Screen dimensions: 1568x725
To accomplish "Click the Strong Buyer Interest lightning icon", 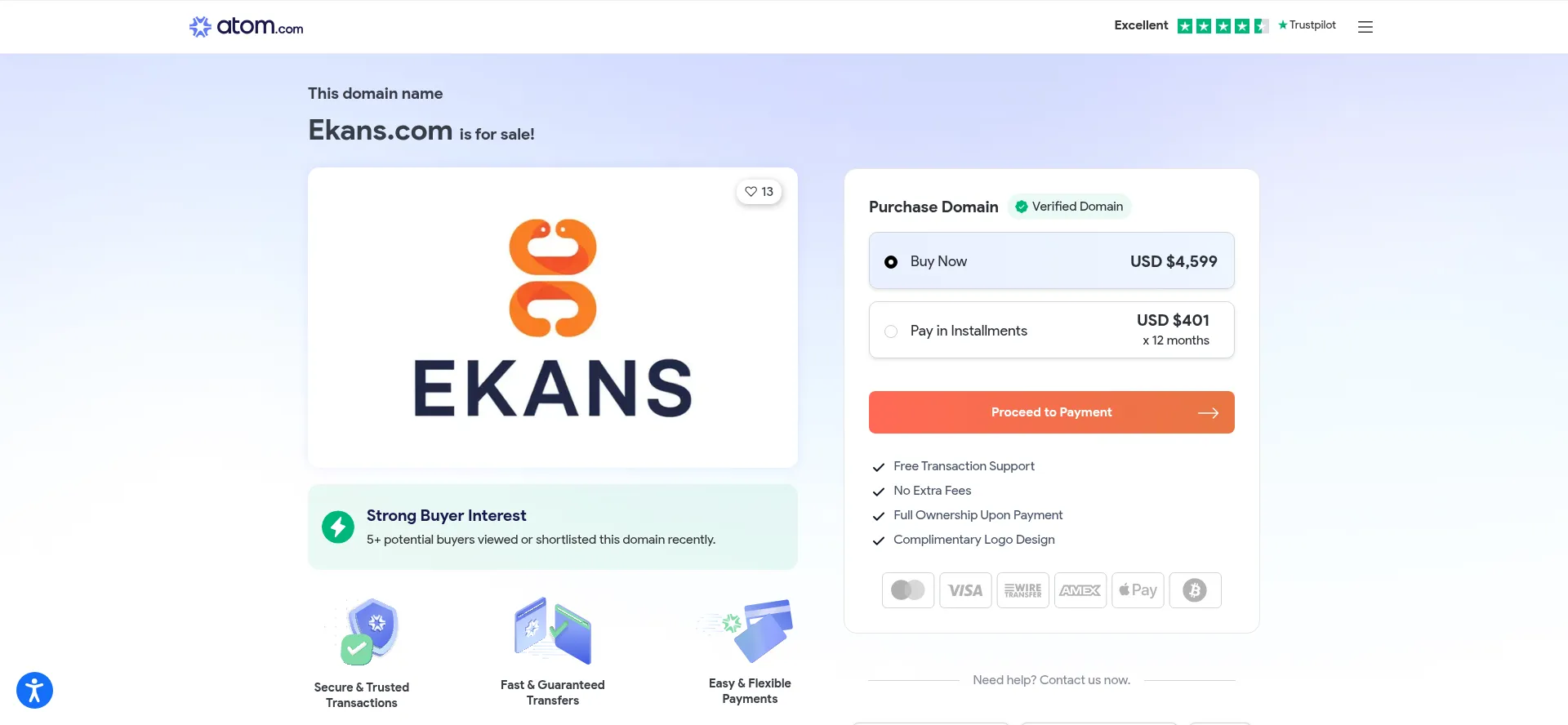I will [338, 527].
